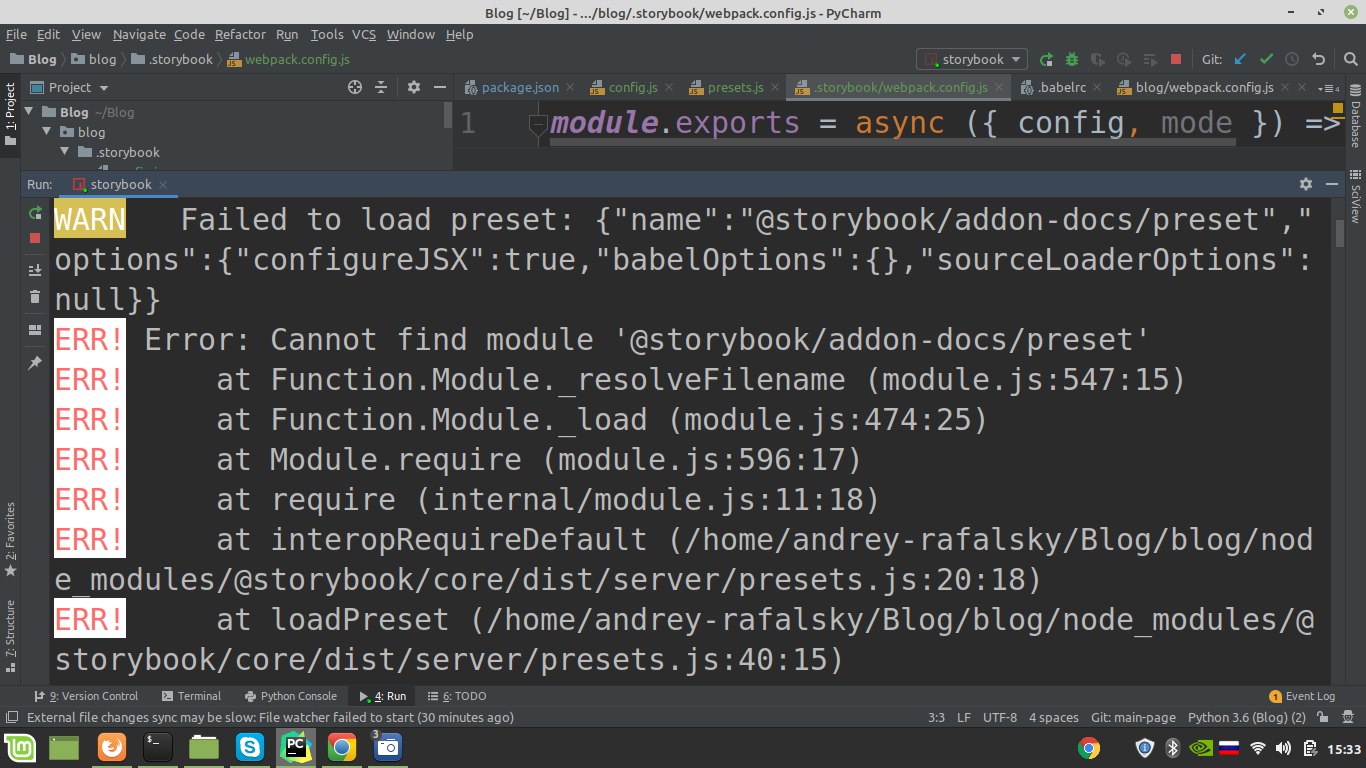Click the Bluetooth tray icon
Viewport: 1366px width, 768px height.
1174,748
